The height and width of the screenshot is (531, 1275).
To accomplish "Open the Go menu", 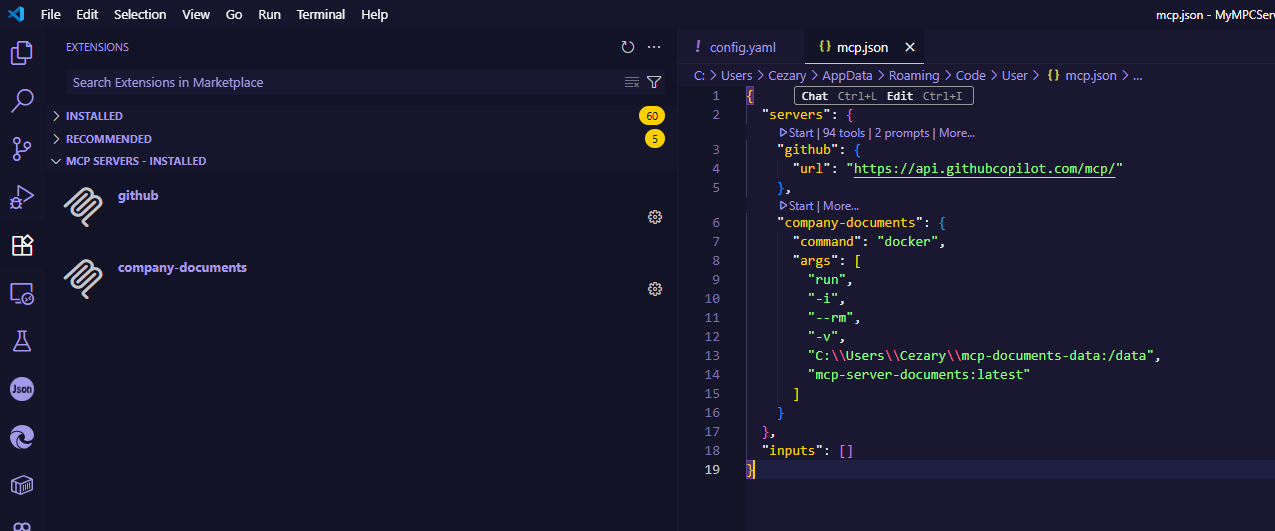I will 234,15.
